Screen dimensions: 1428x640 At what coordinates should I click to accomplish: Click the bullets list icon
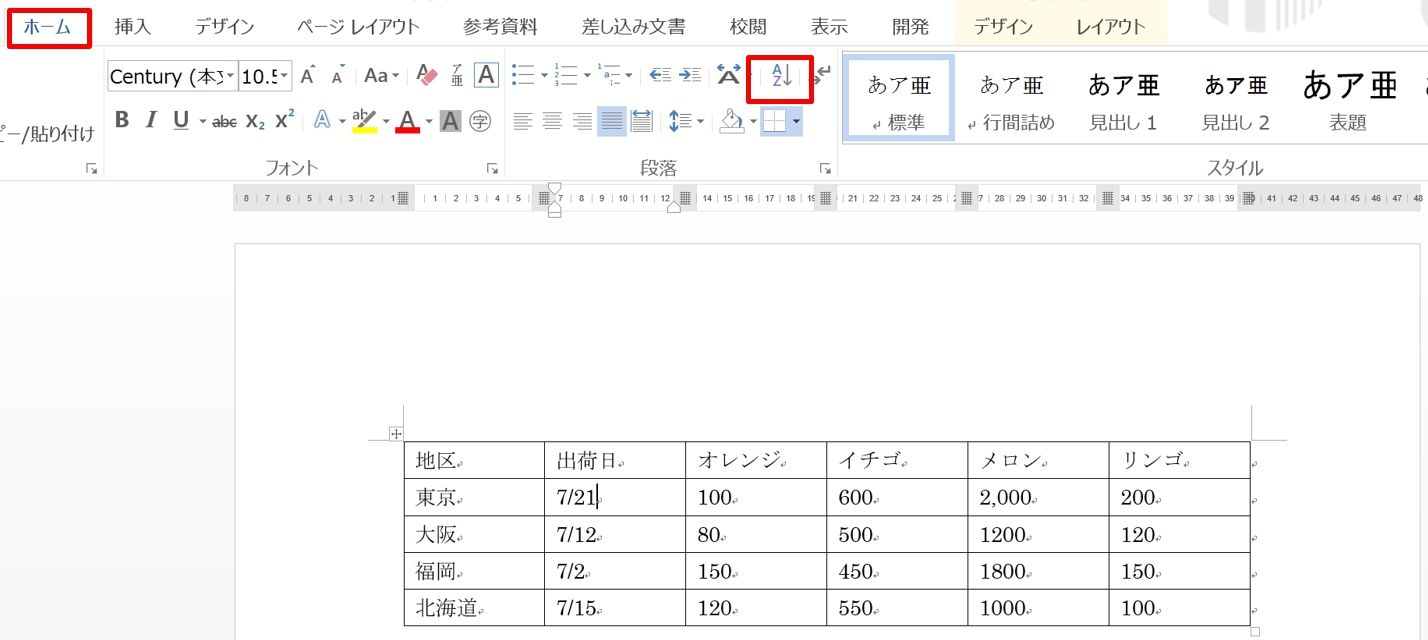coord(523,75)
